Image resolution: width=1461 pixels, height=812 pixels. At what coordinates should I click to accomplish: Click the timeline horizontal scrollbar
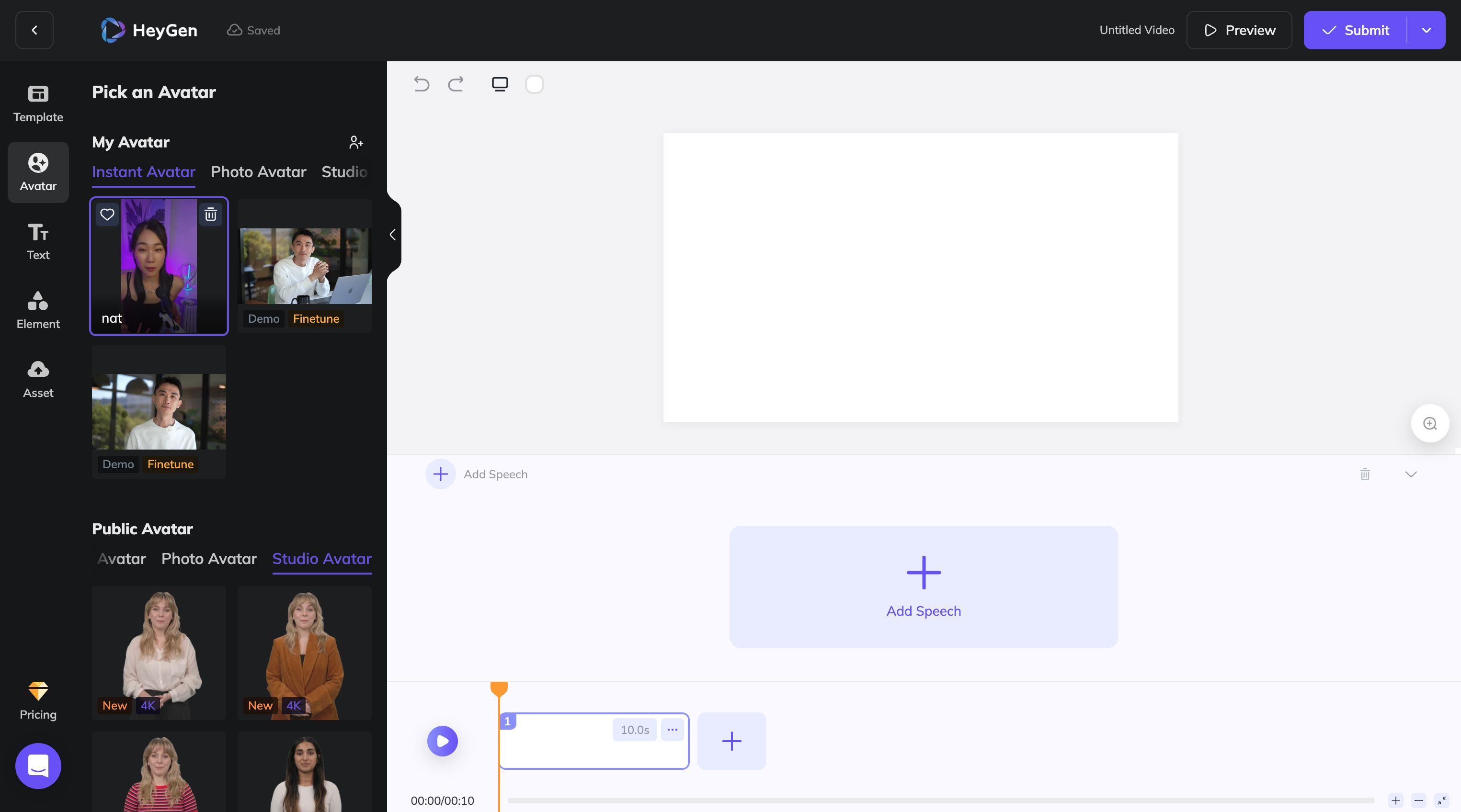click(941, 801)
